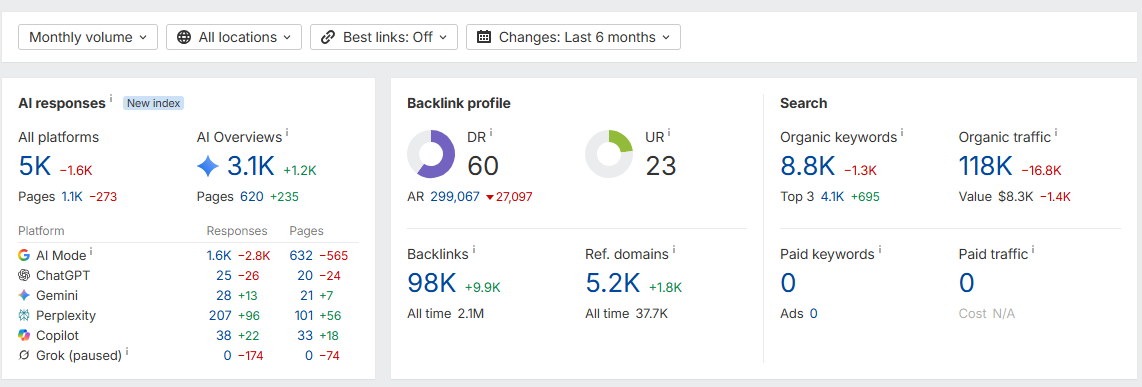Open the All platforms 5K value

34,167
